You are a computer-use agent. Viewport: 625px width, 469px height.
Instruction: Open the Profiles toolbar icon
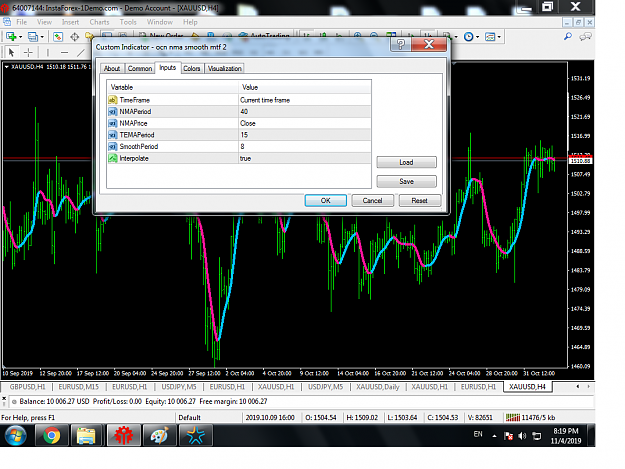[33, 37]
